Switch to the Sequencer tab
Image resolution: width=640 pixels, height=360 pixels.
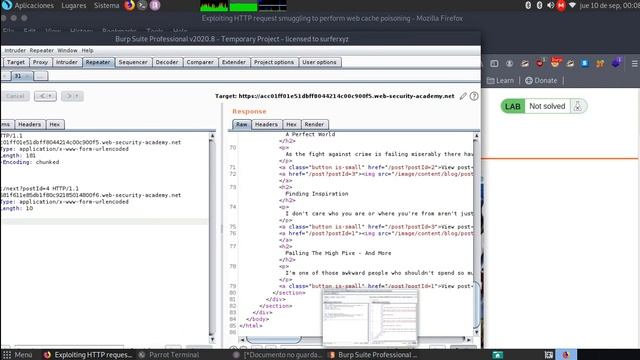pyautogui.click(x=133, y=62)
